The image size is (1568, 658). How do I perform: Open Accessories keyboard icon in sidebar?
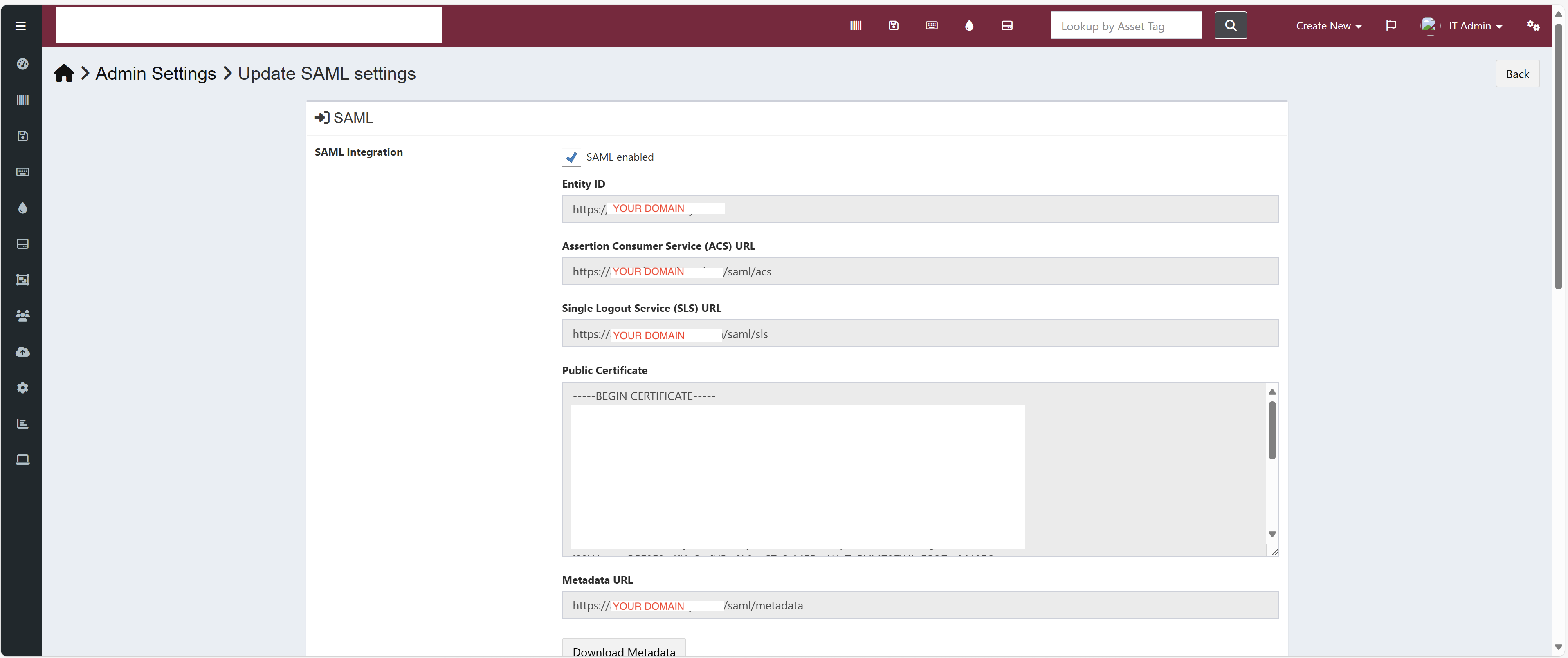pyautogui.click(x=22, y=172)
